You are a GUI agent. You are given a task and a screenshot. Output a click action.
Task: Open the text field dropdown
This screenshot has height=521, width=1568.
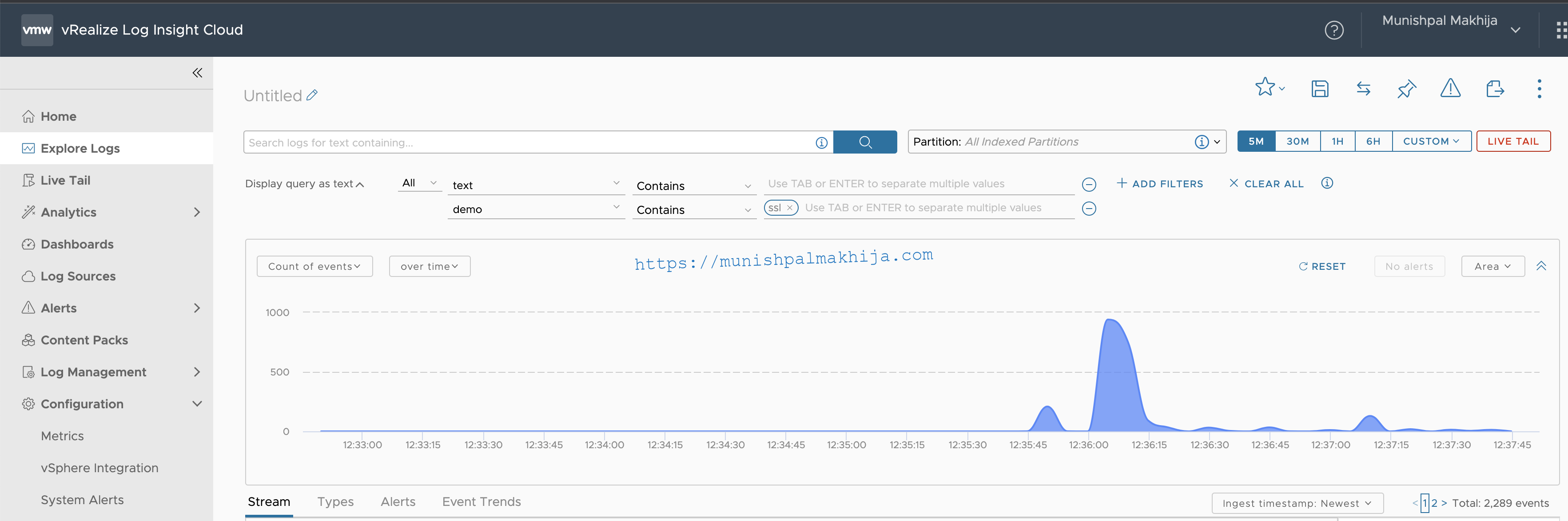[536, 185]
